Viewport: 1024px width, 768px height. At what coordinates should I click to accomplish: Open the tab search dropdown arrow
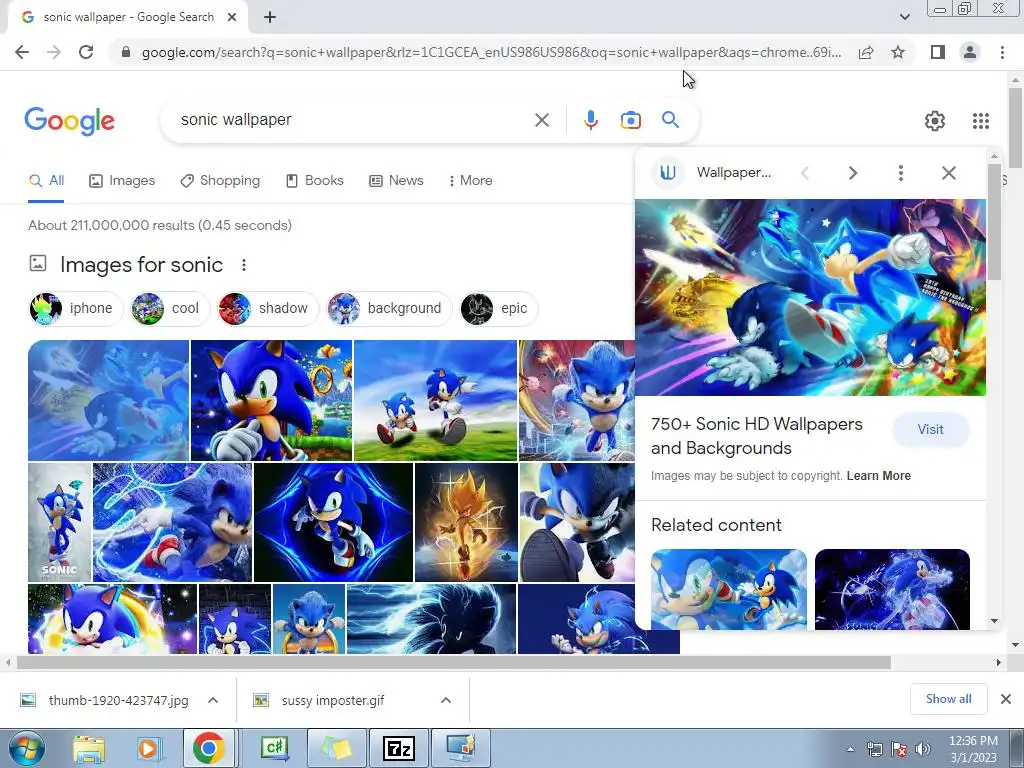pyautogui.click(x=904, y=17)
